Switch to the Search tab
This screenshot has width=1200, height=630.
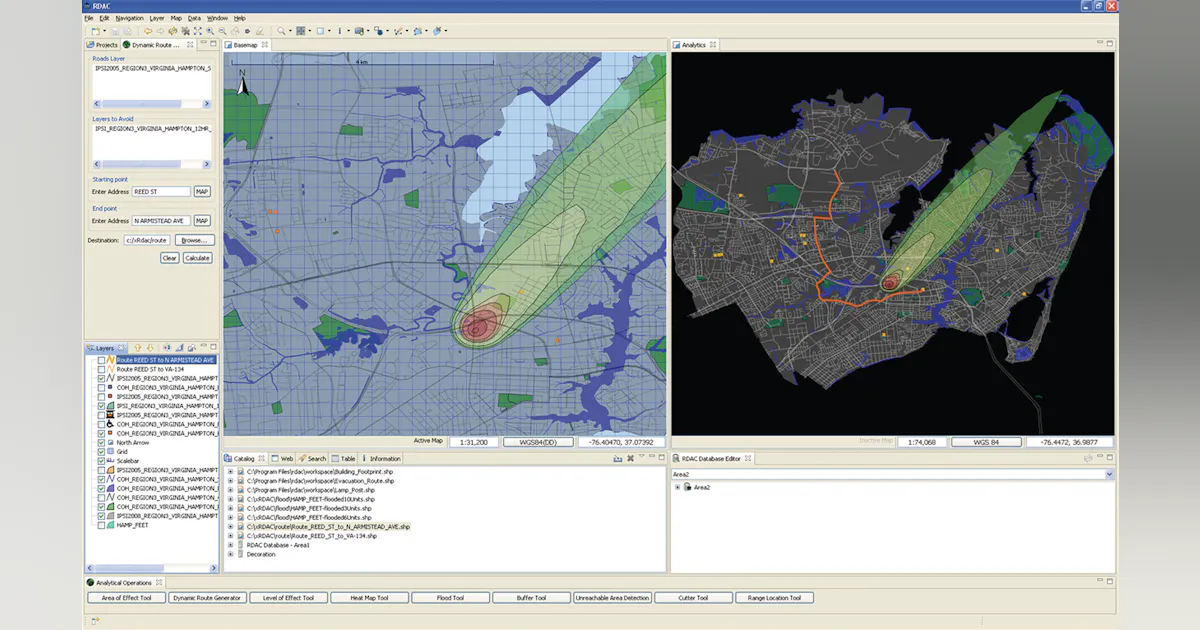(x=313, y=458)
